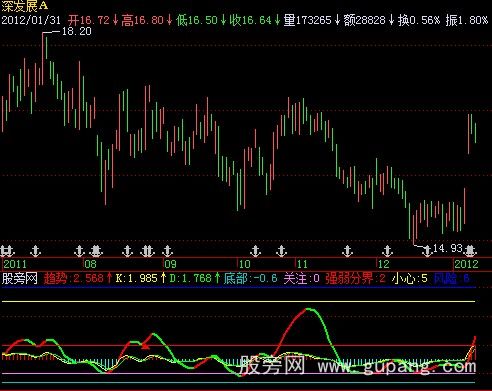Click the anchor marker between the 11 and 12 labels
Screen dimensions: 492x391
(x=347, y=251)
